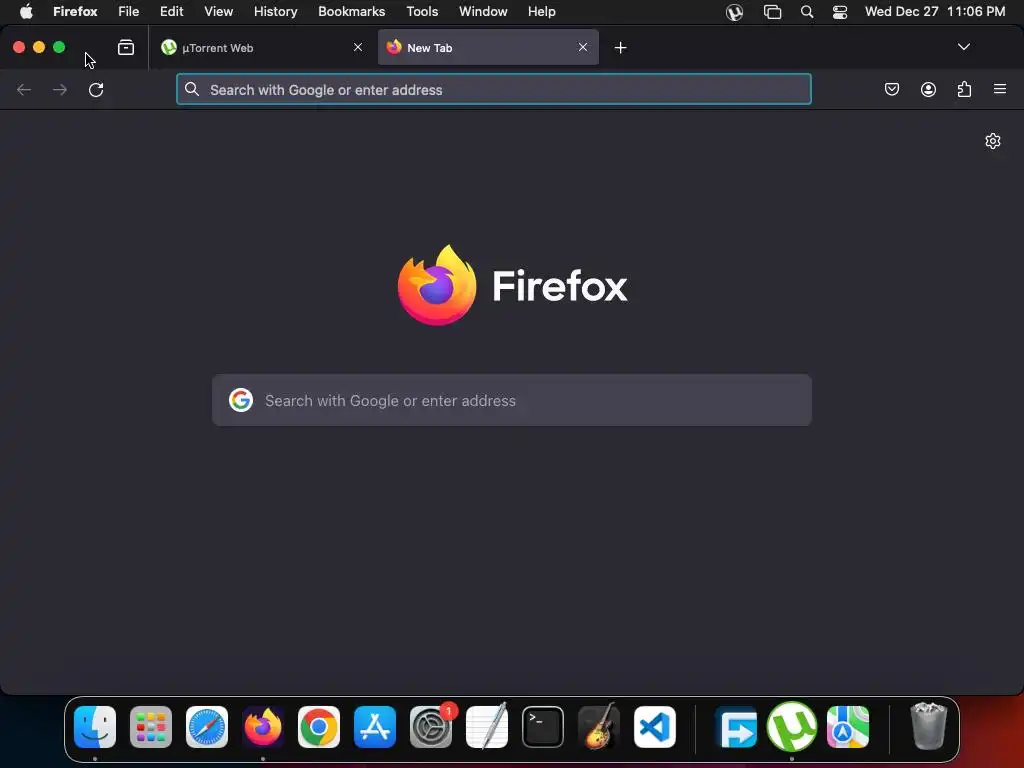
Task: Open a new tab with plus button
Action: tap(620, 48)
